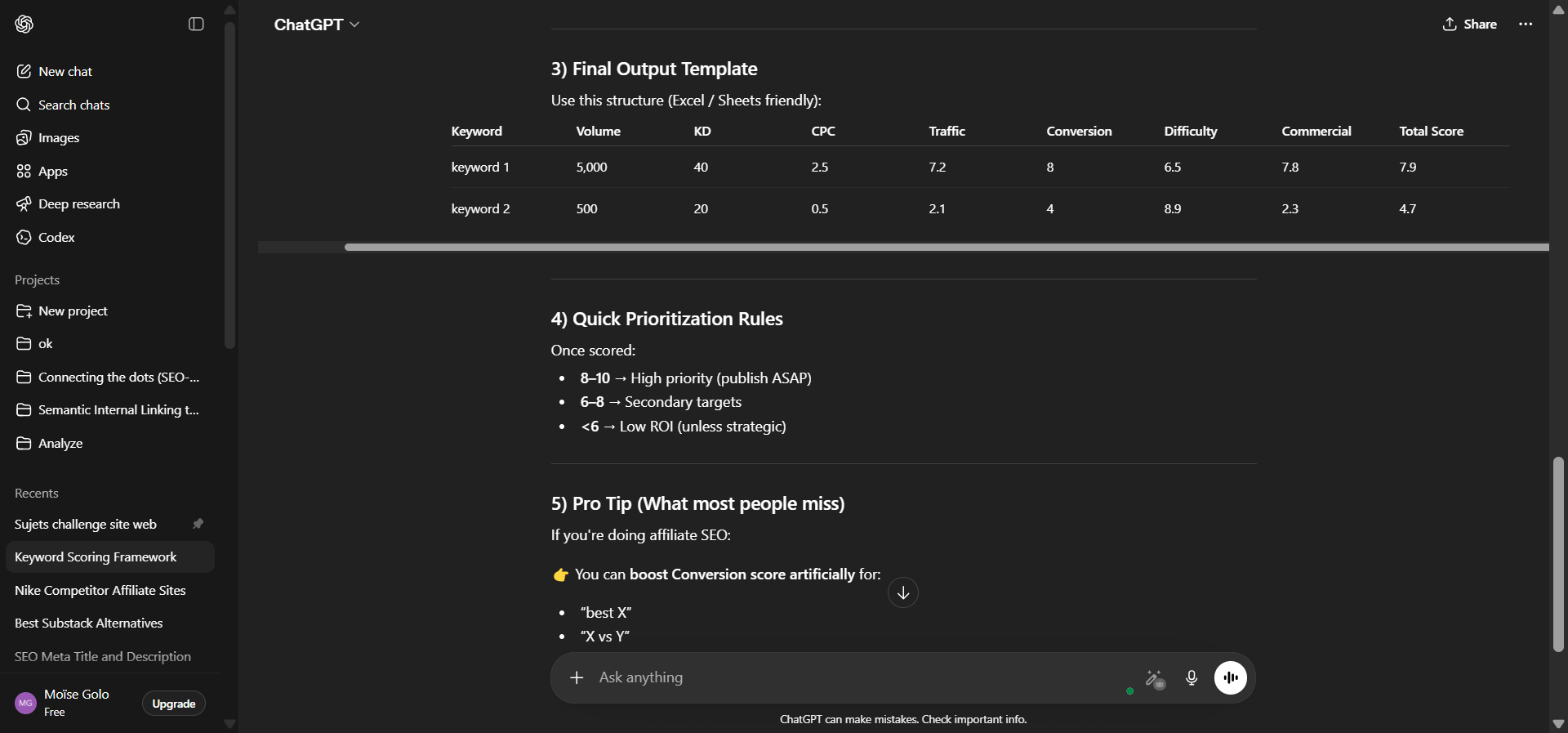Start a New chat

(65, 71)
